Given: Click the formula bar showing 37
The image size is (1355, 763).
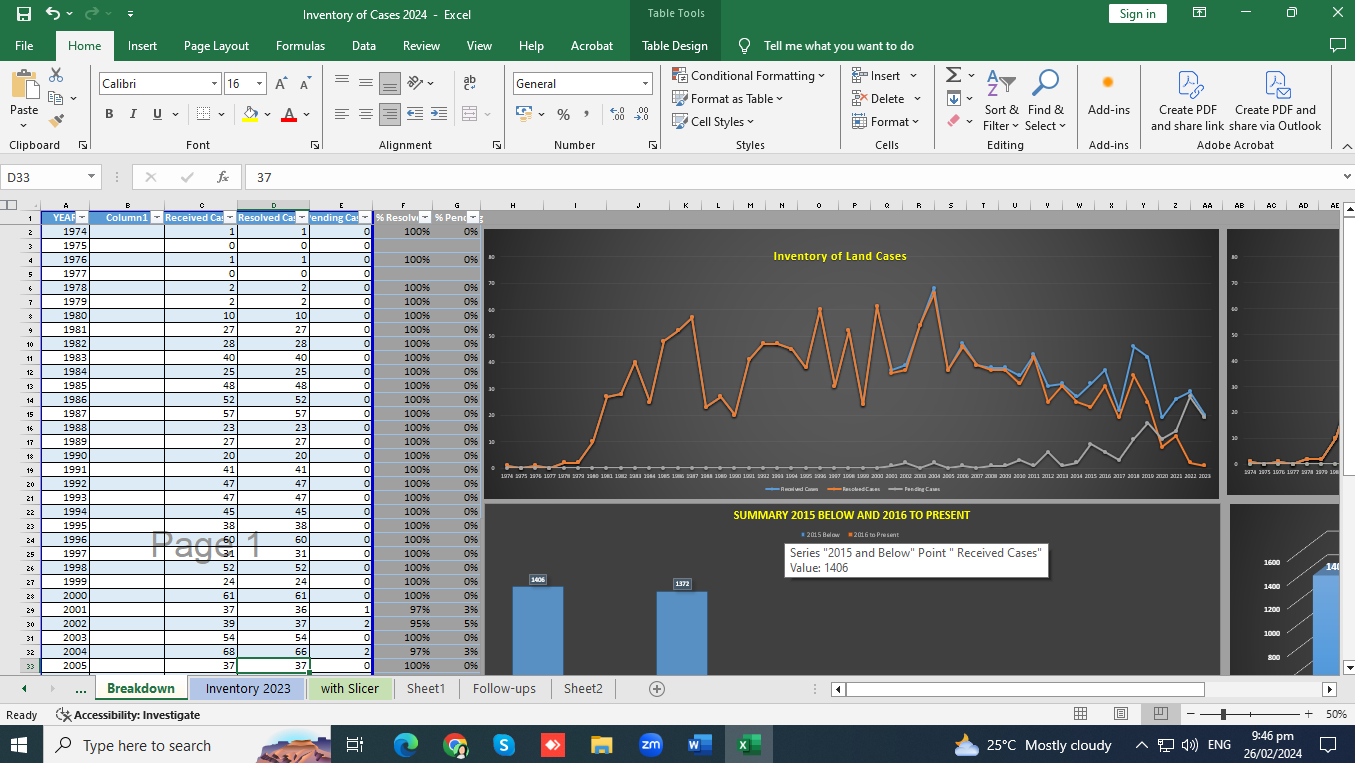Looking at the screenshot, I should 795,177.
